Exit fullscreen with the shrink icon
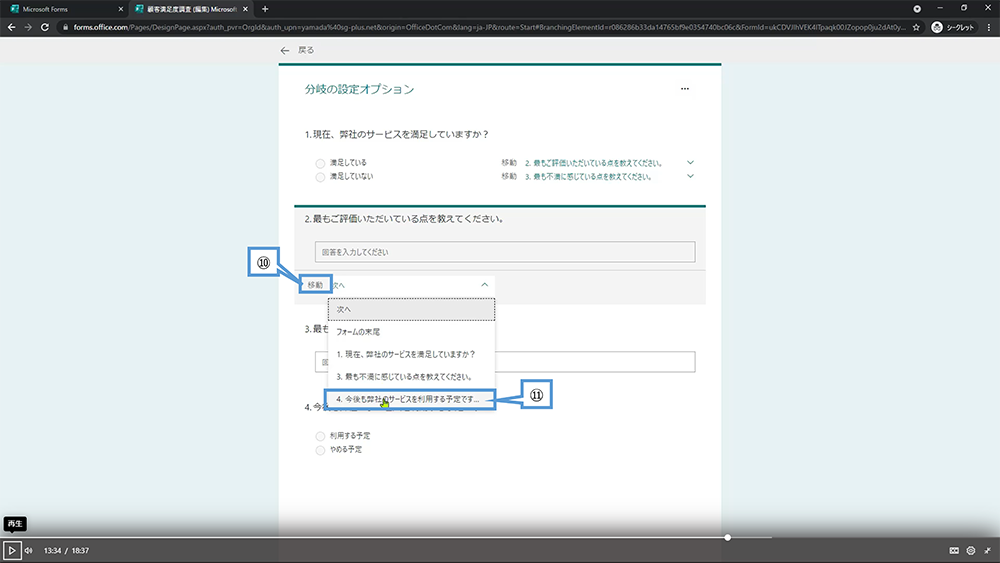This screenshot has width=1000, height=563. (x=987, y=550)
